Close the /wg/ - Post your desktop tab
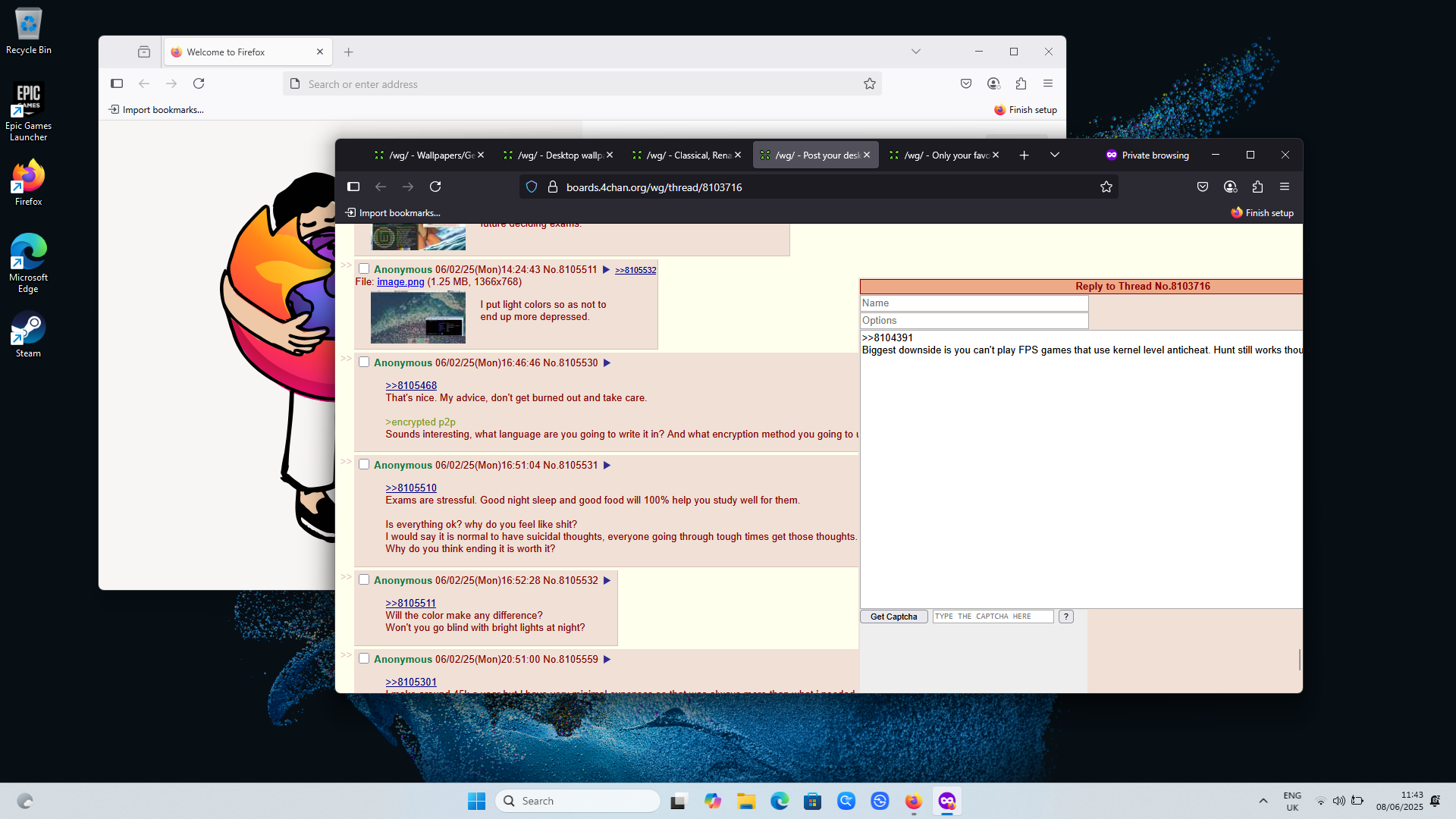This screenshot has width=1456, height=819. tap(867, 155)
